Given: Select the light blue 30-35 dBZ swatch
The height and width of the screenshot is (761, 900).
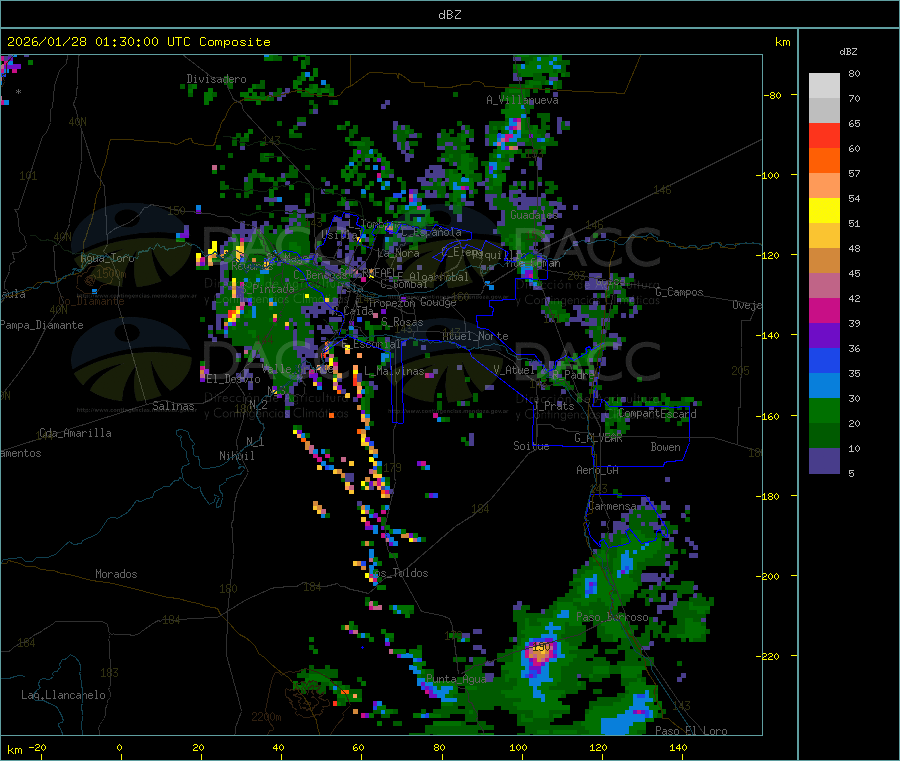Looking at the screenshot, I should tap(824, 386).
